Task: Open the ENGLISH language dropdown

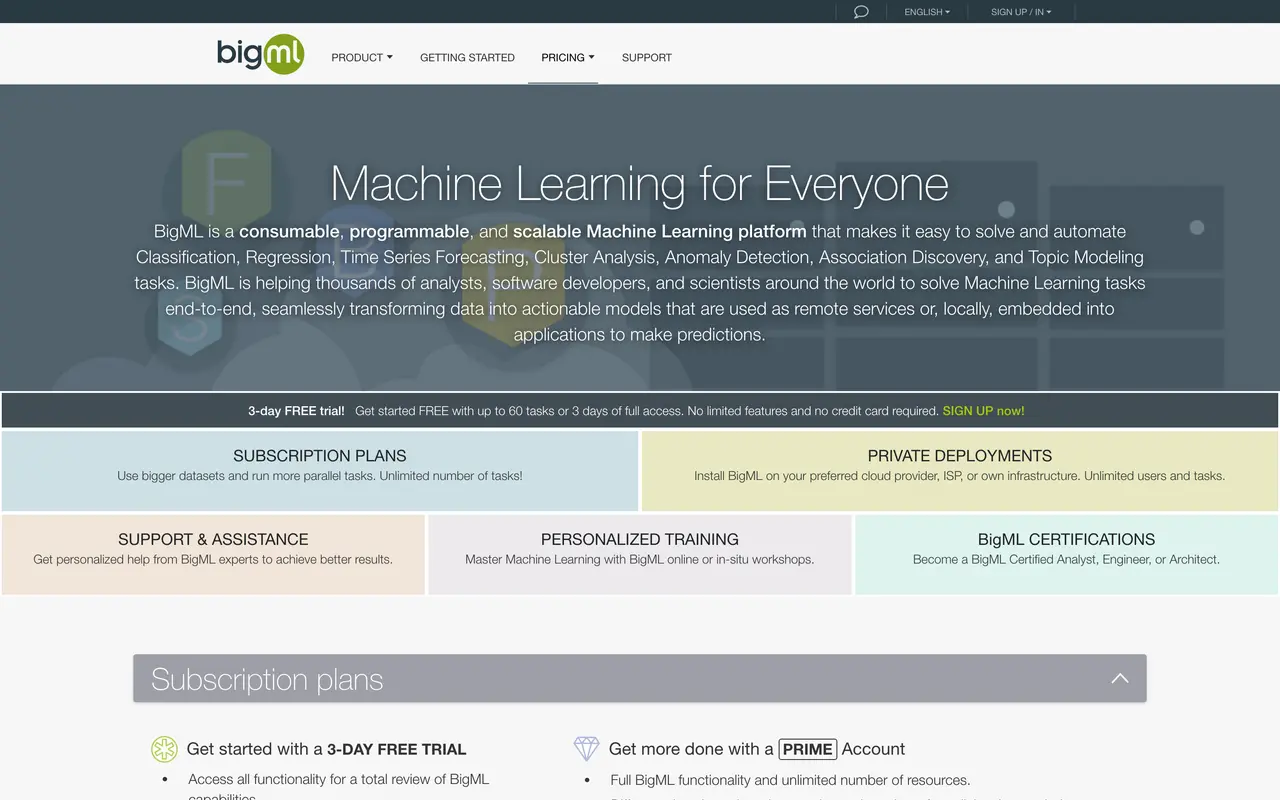Action: (x=927, y=12)
